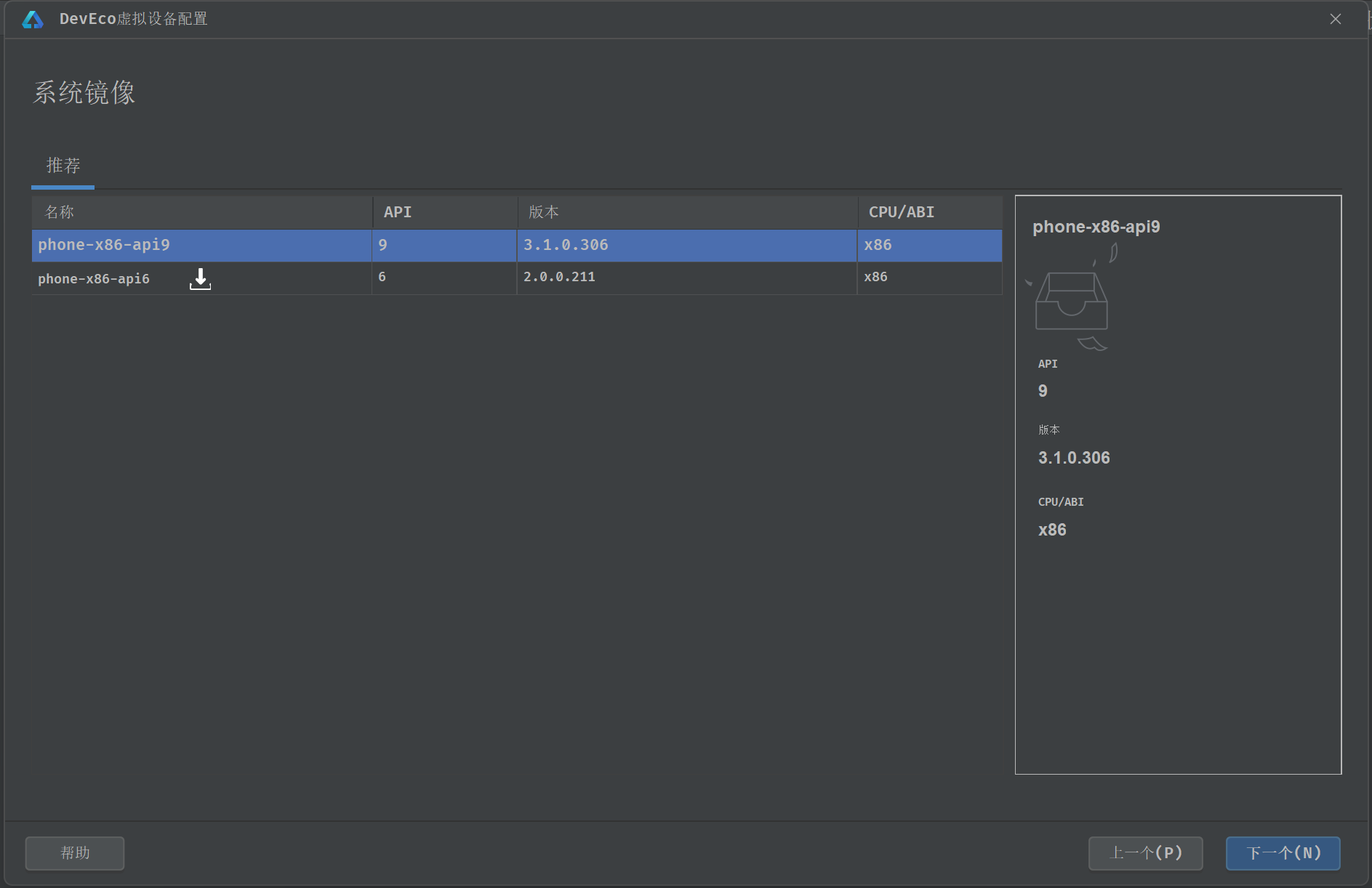Click x86 value in details panel
Image resolution: width=1372 pixels, height=888 pixels.
pyautogui.click(x=1052, y=530)
